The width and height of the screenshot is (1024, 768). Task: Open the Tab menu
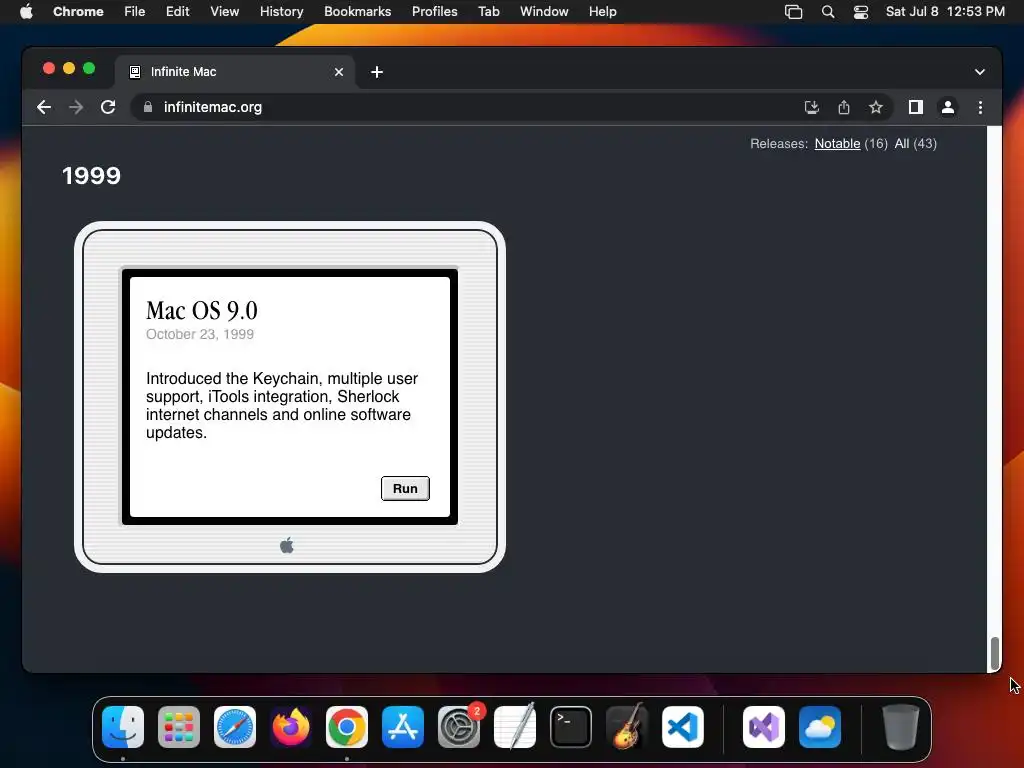tap(488, 11)
